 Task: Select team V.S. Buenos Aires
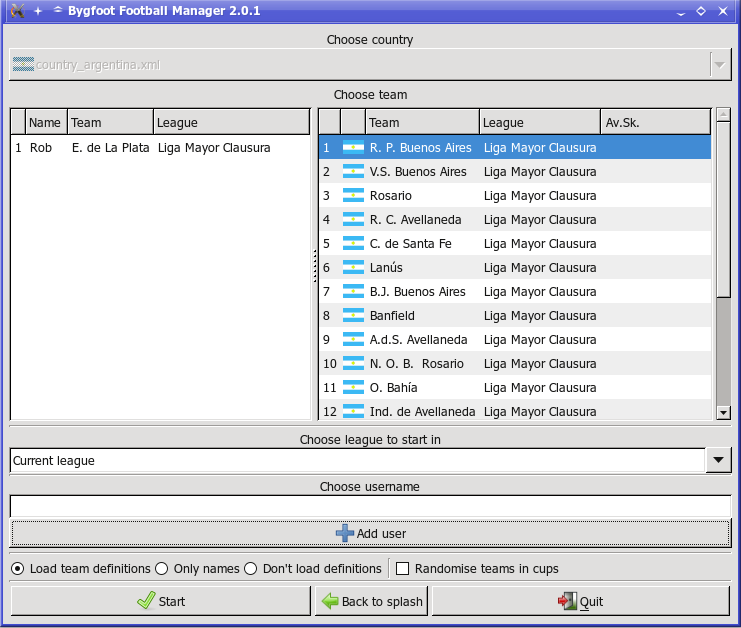(x=515, y=172)
